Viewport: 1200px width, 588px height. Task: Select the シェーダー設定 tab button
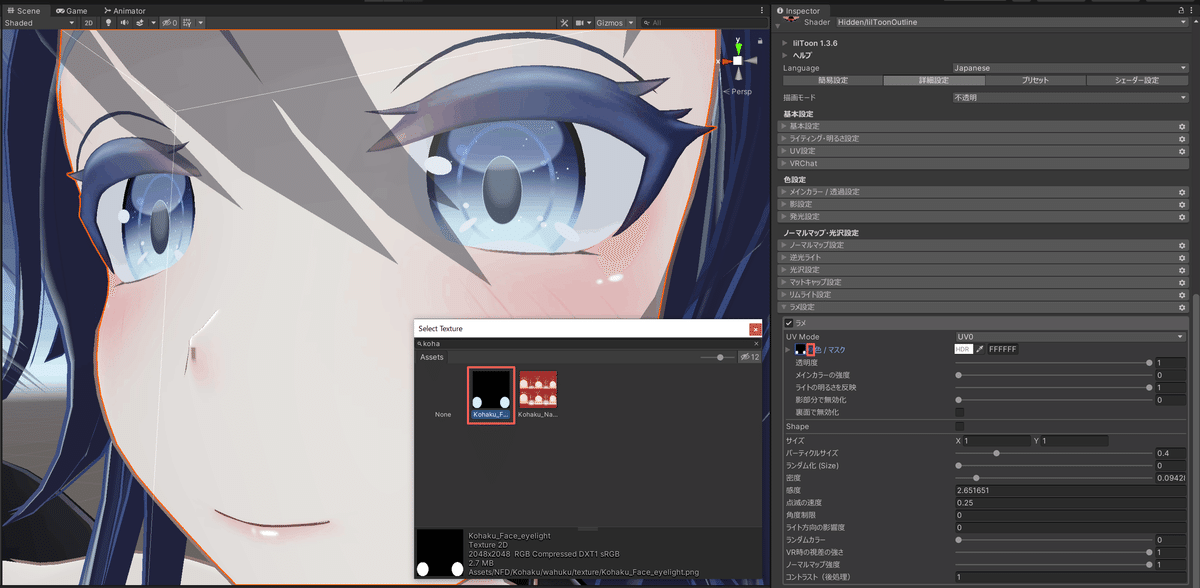[x=1137, y=80]
